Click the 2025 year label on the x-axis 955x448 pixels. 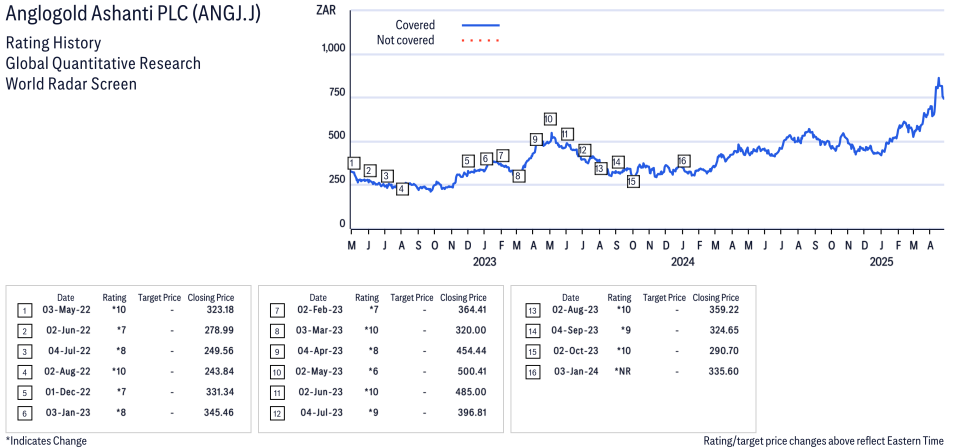(x=881, y=262)
